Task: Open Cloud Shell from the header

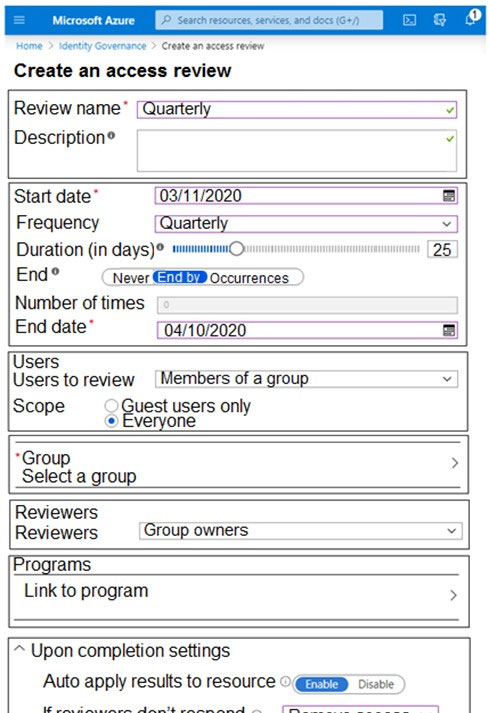Action: [x=409, y=20]
